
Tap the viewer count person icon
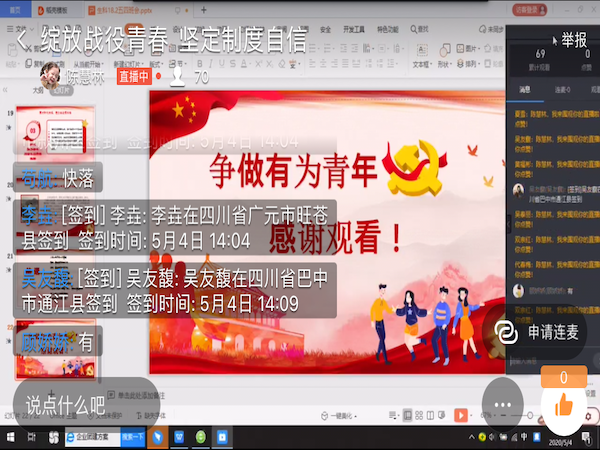(178, 77)
